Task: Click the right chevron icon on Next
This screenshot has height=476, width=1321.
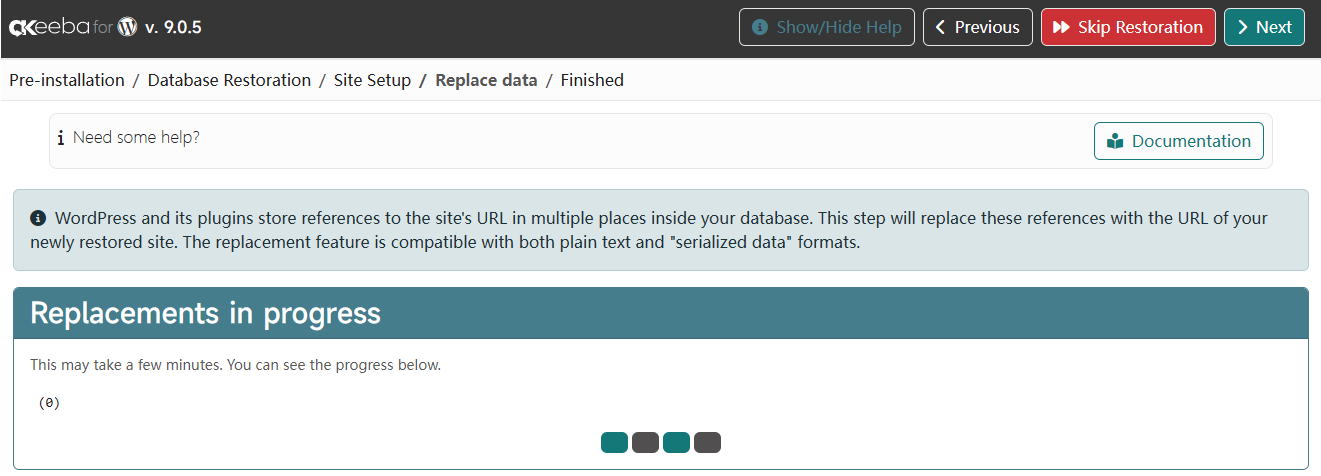Action: (x=1243, y=27)
